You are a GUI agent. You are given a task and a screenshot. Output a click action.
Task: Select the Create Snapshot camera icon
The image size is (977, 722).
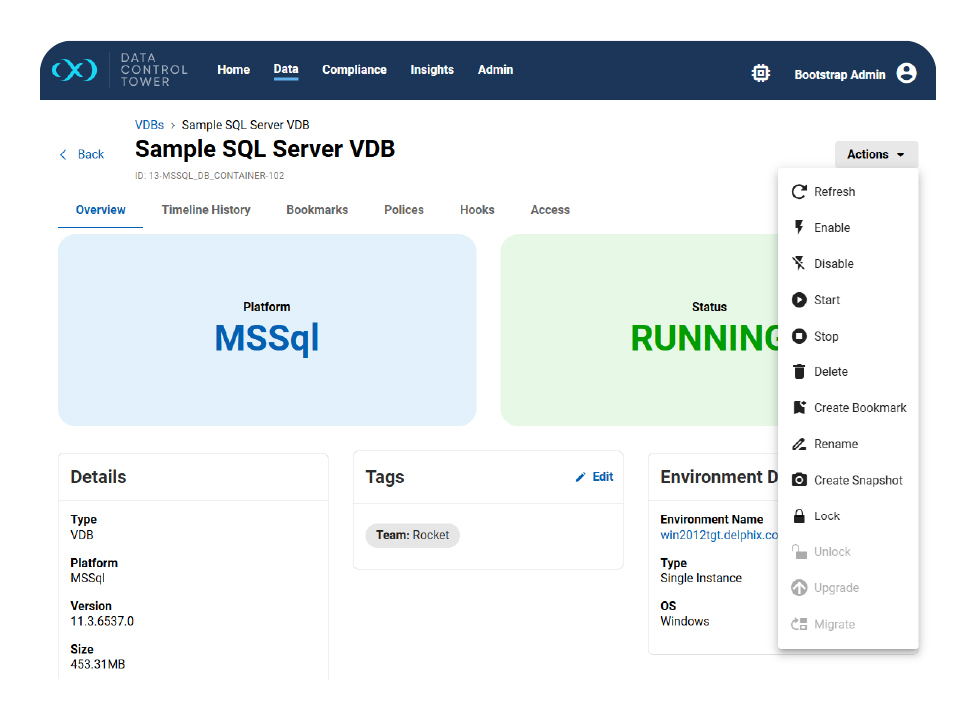pyautogui.click(x=799, y=479)
